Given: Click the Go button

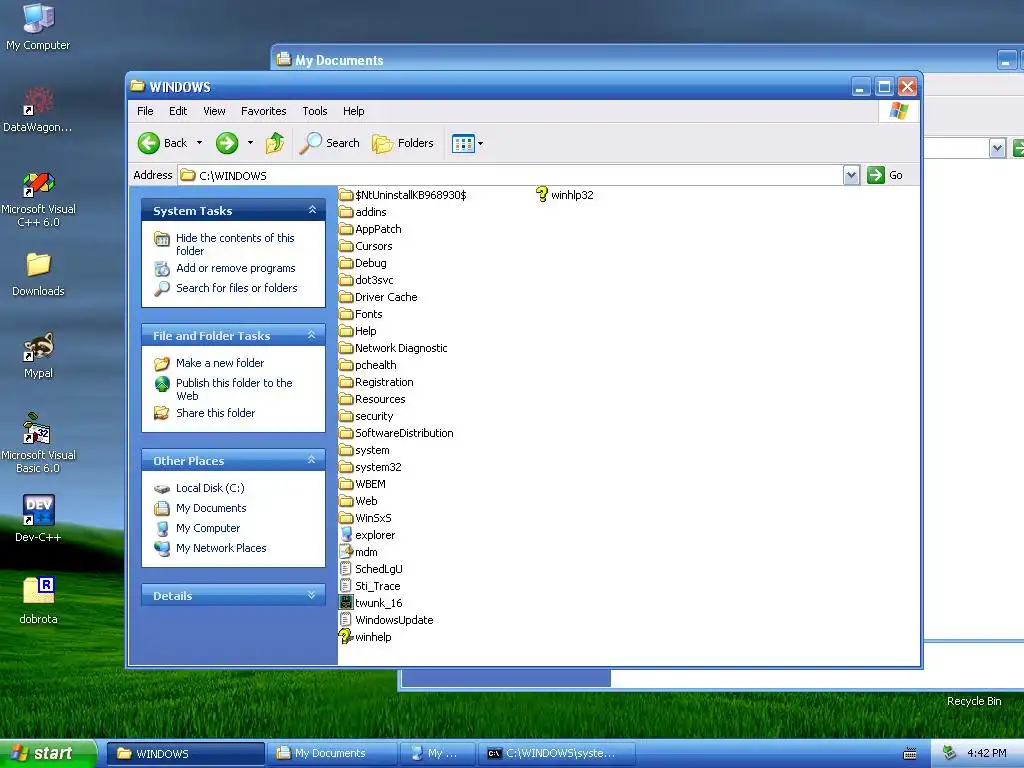Looking at the screenshot, I should 885,175.
